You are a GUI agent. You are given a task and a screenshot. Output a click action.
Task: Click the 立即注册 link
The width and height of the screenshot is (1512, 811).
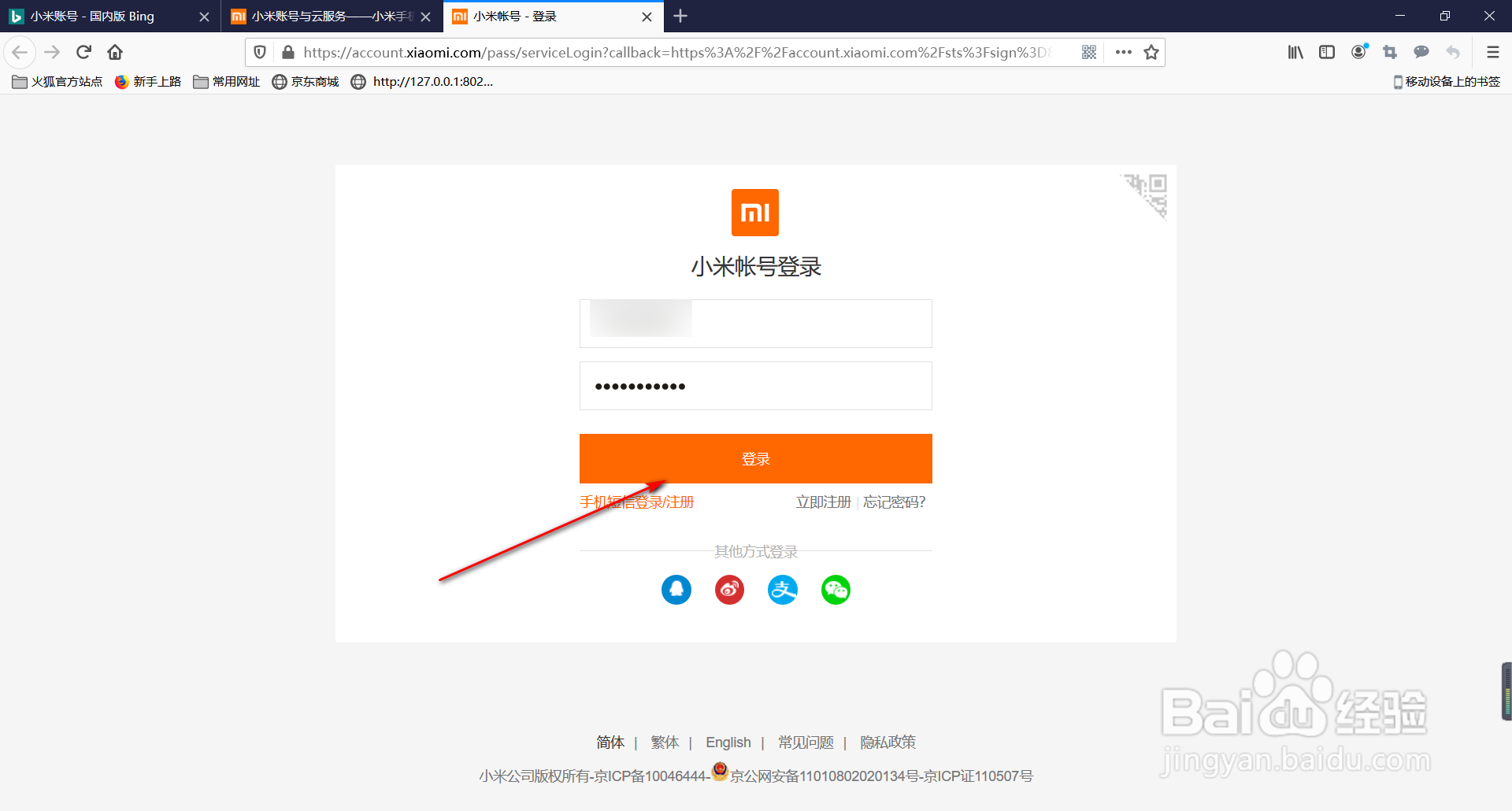tap(824, 502)
